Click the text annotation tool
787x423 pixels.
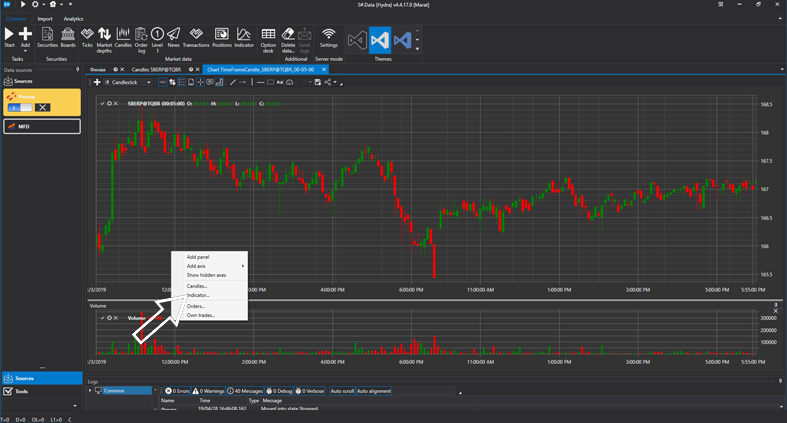[280, 82]
